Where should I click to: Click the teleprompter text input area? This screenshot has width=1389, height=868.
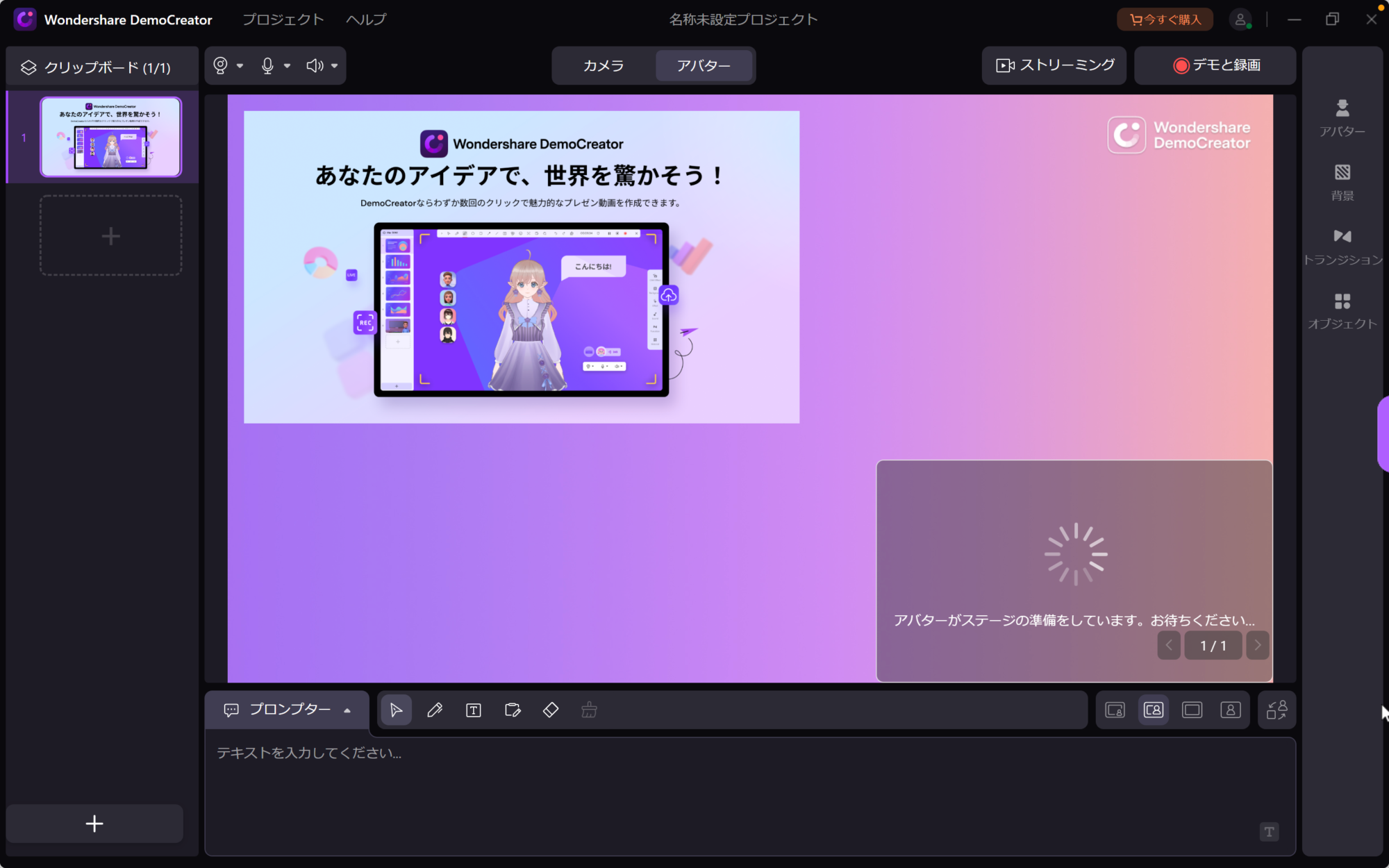(750, 796)
